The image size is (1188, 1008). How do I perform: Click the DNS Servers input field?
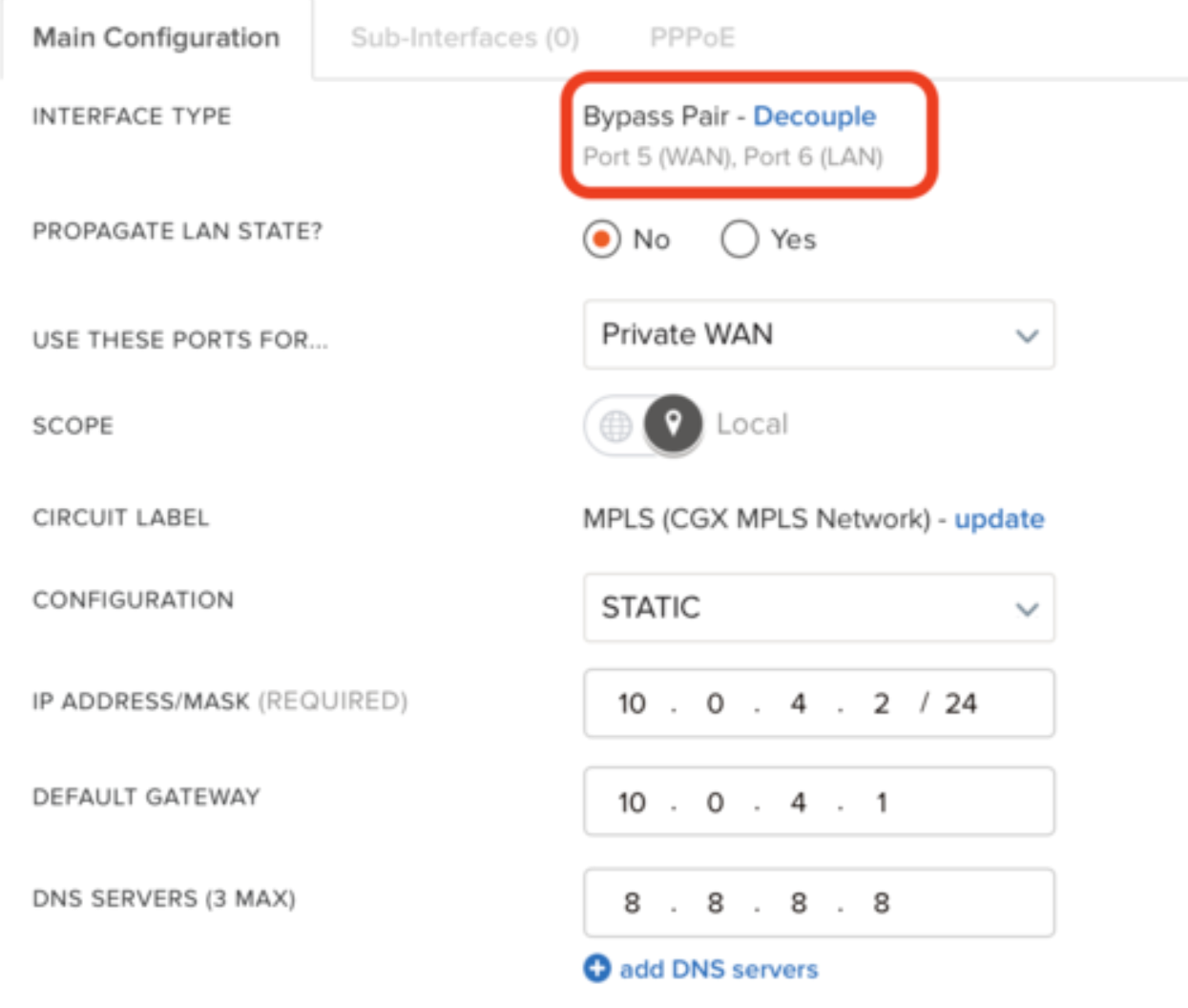pyautogui.click(x=819, y=903)
